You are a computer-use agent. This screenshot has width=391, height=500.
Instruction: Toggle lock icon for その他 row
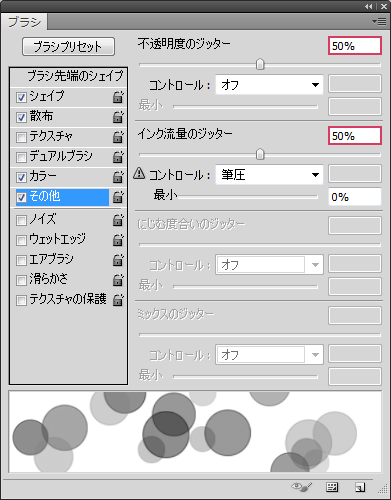(118, 197)
